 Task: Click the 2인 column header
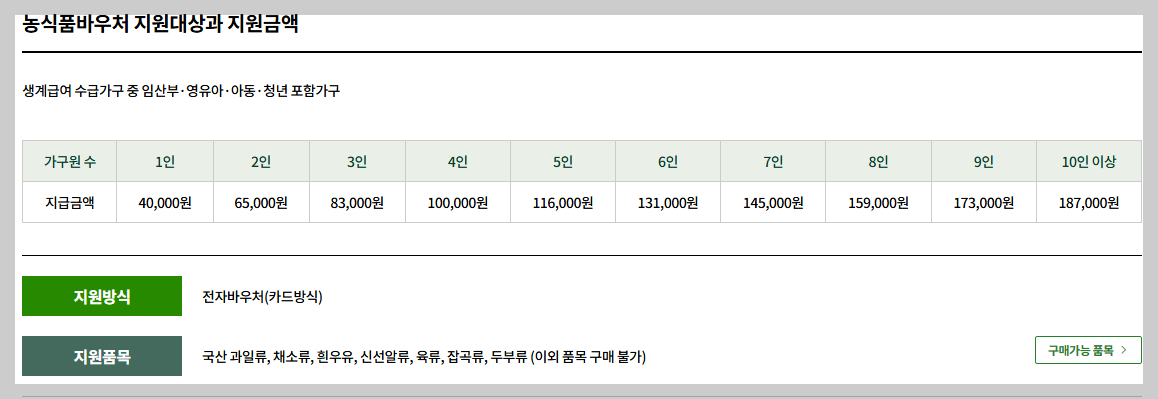click(x=261, y=161)
